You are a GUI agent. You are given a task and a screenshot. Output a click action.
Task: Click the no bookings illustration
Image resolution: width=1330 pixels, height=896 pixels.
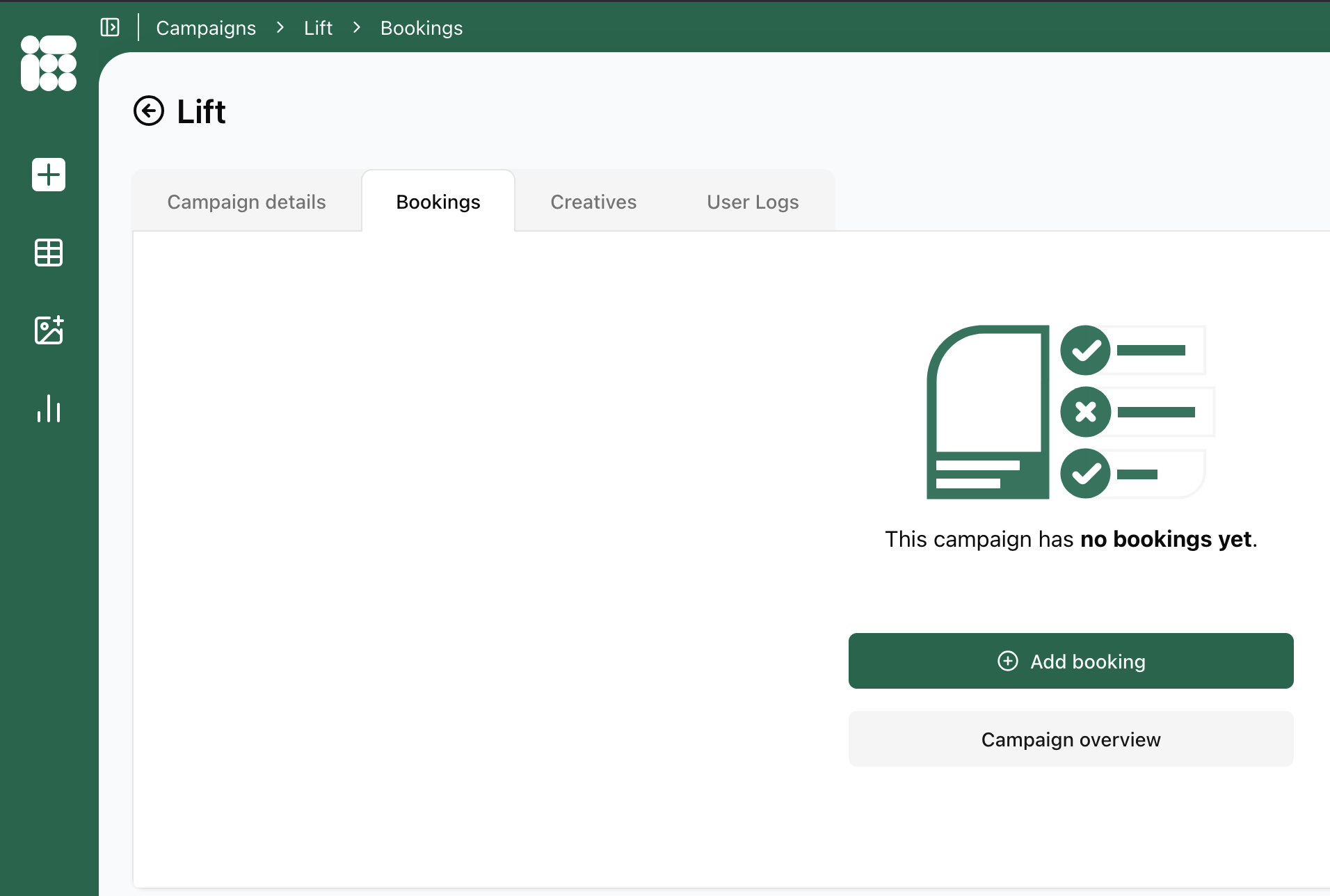1071,412
